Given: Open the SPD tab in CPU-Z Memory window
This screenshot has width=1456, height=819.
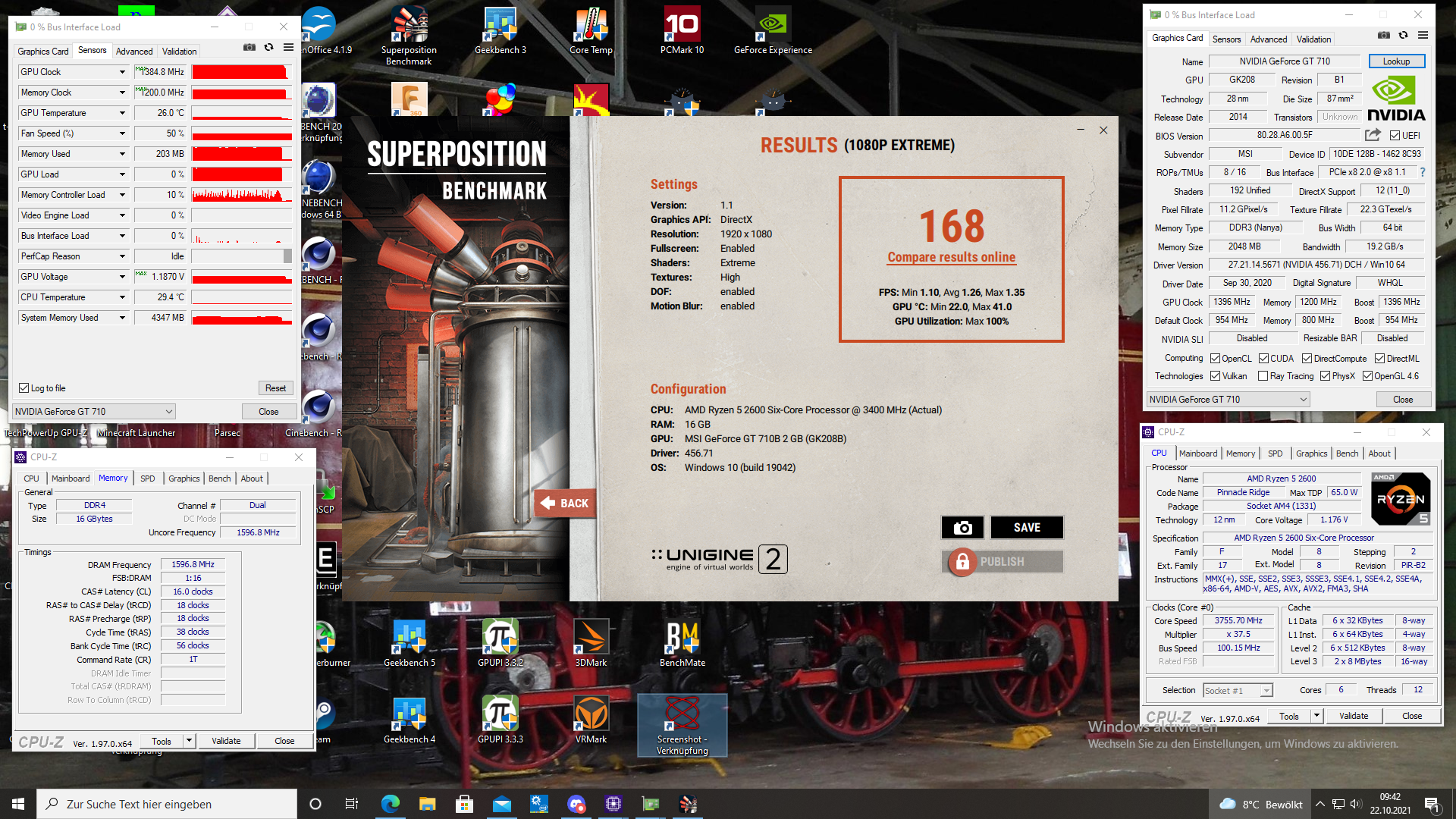Looking at the screenshot, I should tap(147, 479).
